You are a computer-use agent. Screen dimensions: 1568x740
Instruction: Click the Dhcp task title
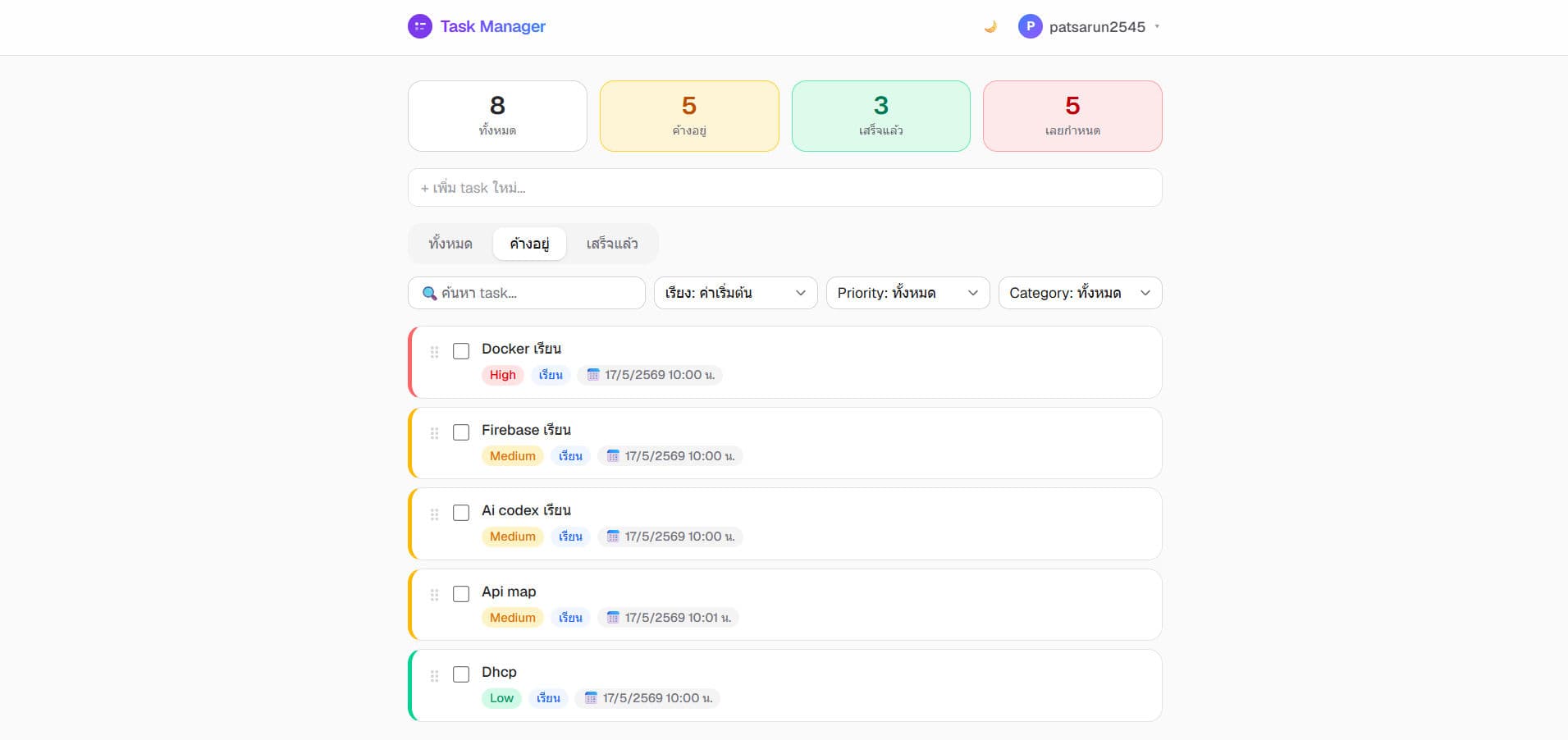pyautogui.click(x=499, y=672)
